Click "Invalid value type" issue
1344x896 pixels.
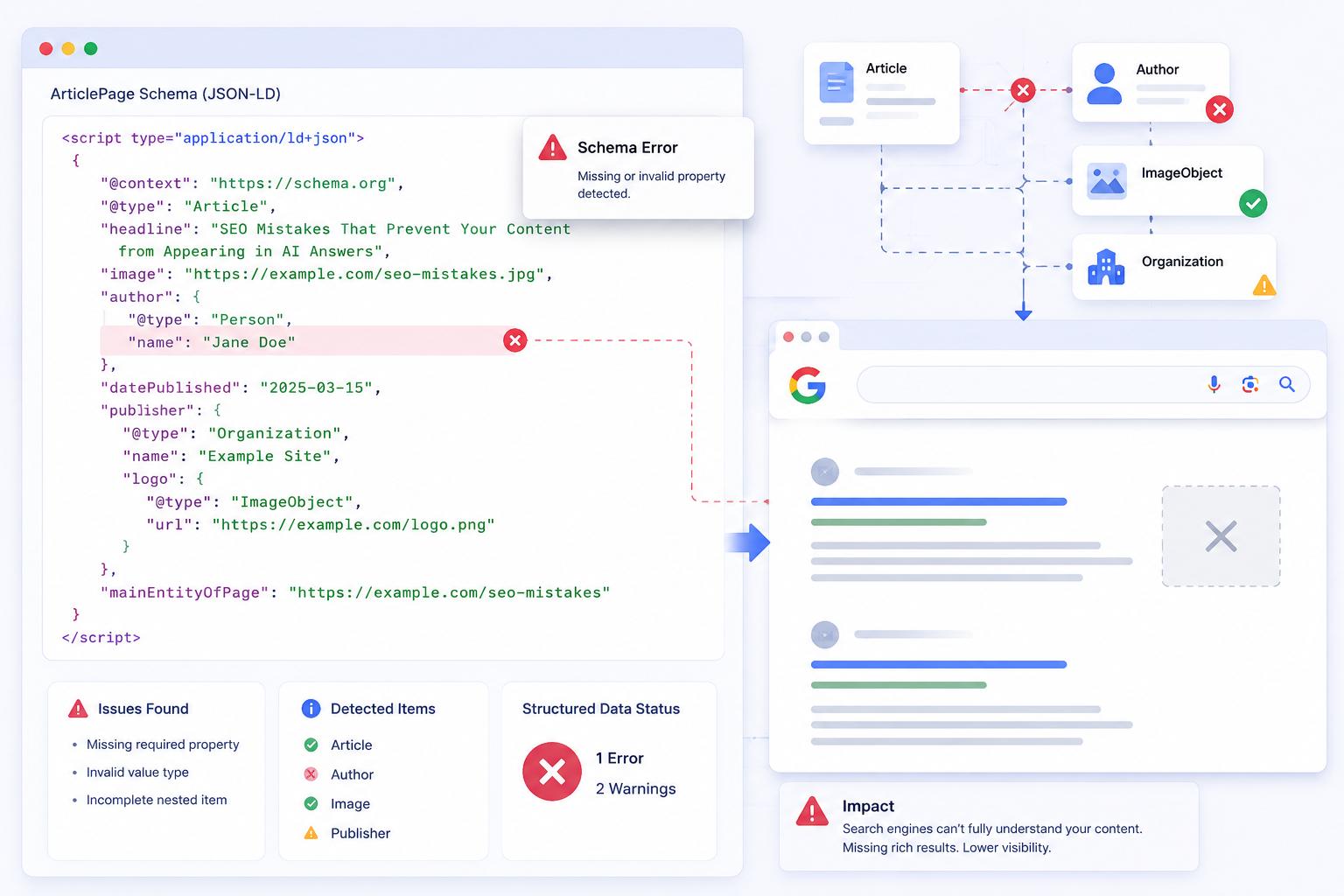coord(137,773)
